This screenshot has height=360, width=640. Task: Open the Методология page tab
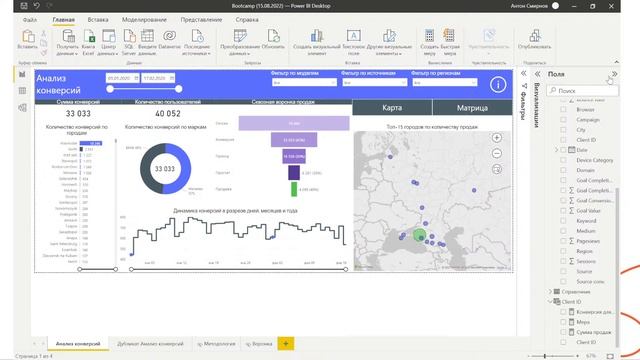click(x=216, y=344)
